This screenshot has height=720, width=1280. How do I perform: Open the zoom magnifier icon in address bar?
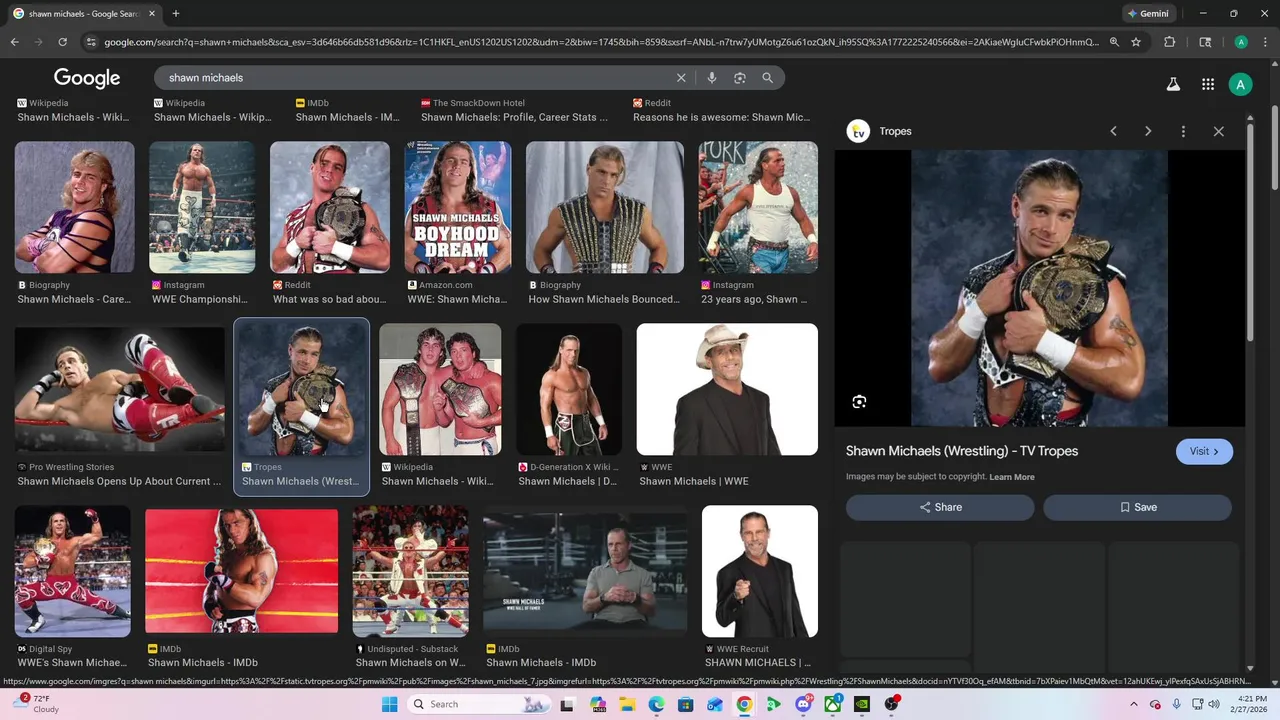click(1114, 42)
